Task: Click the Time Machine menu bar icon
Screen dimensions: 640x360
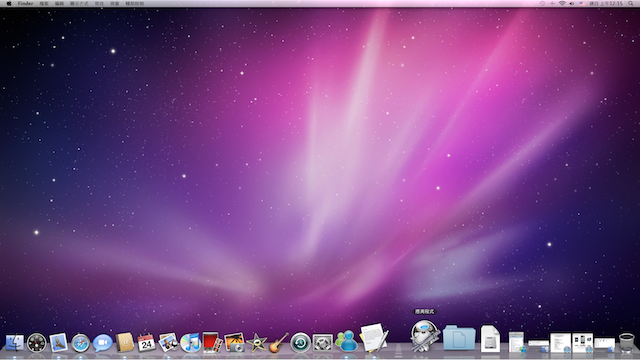Action: pyautogui.click(x=542, y=3)
